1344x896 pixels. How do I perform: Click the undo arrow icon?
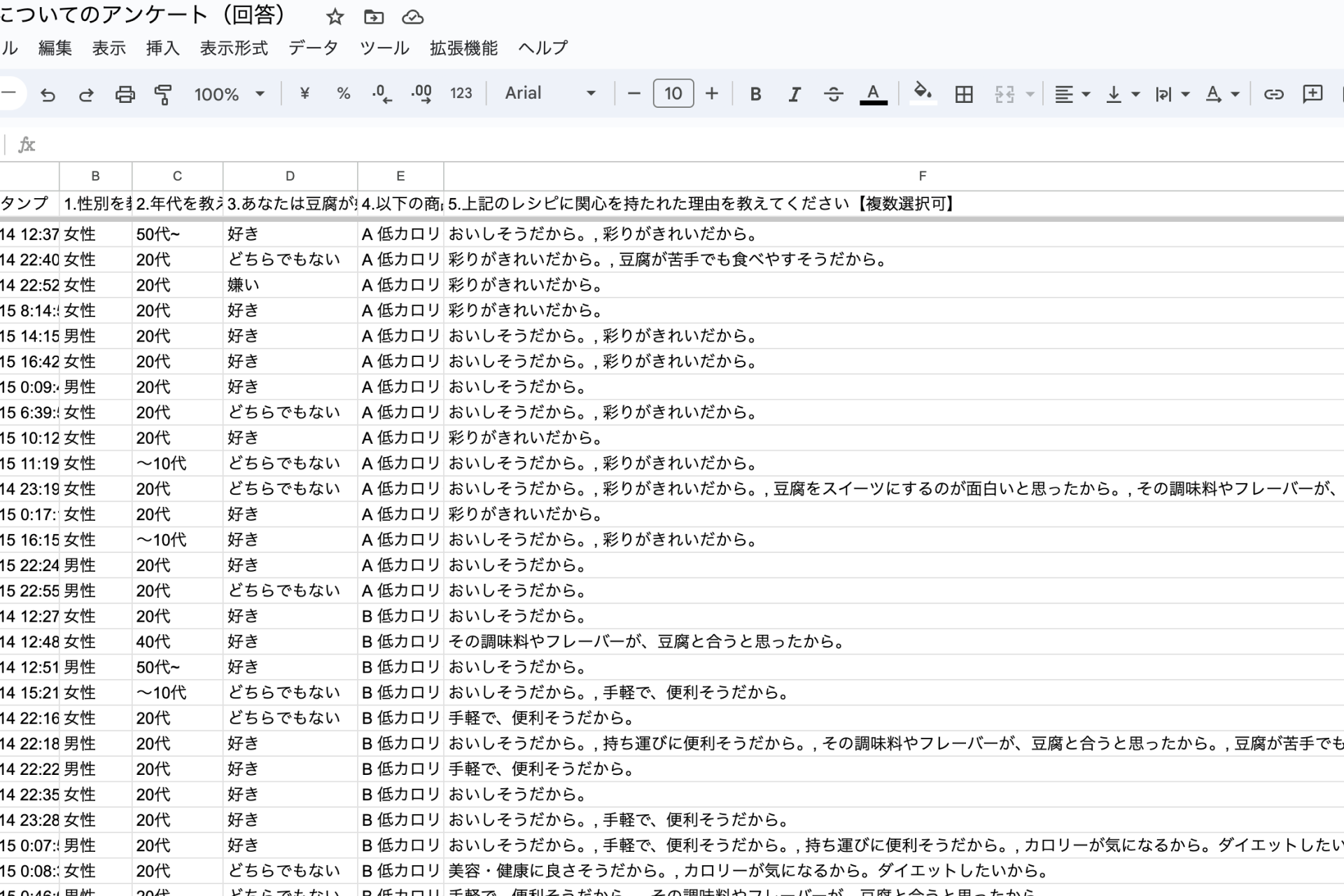coord(48,94)
